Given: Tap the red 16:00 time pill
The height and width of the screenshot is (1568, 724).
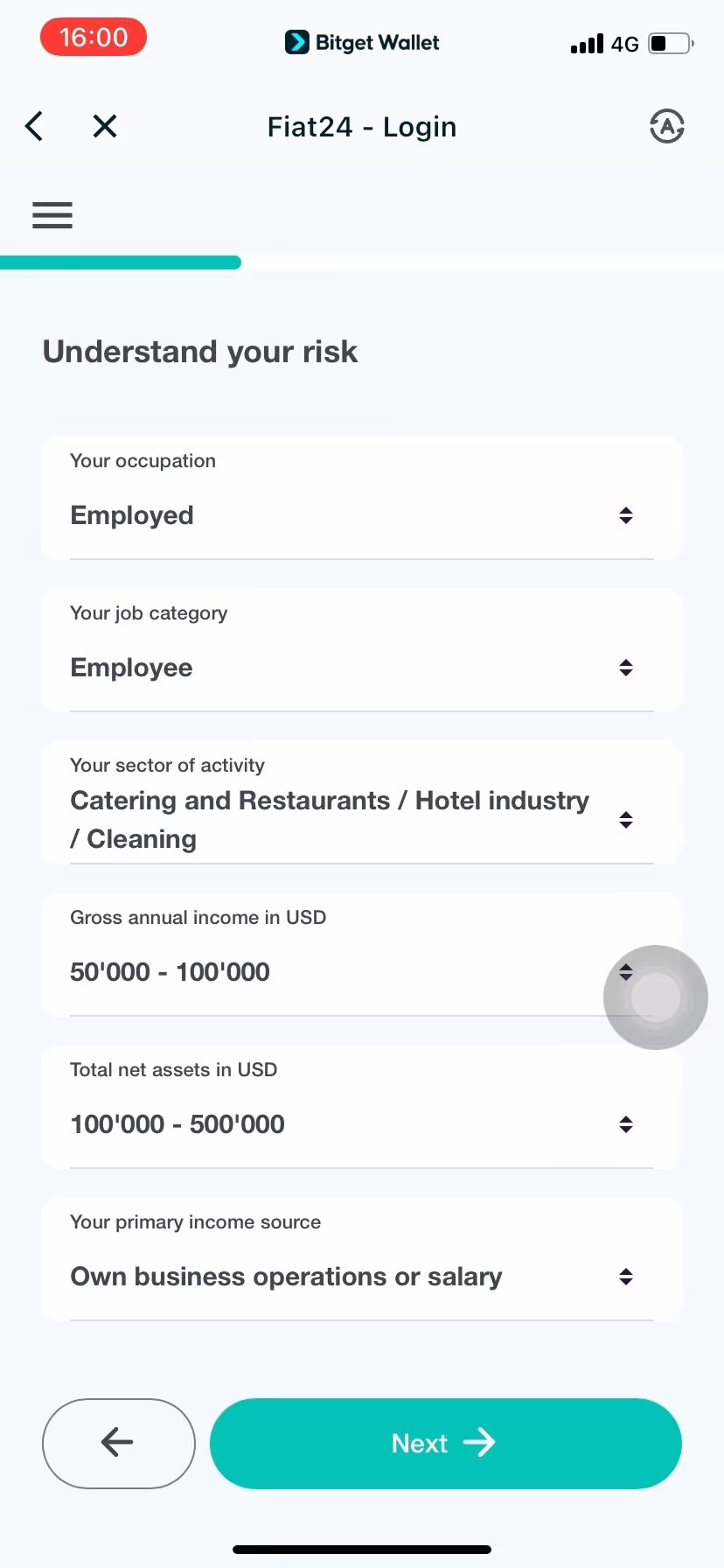Looking at the screenshot, I should click(94, 38).
